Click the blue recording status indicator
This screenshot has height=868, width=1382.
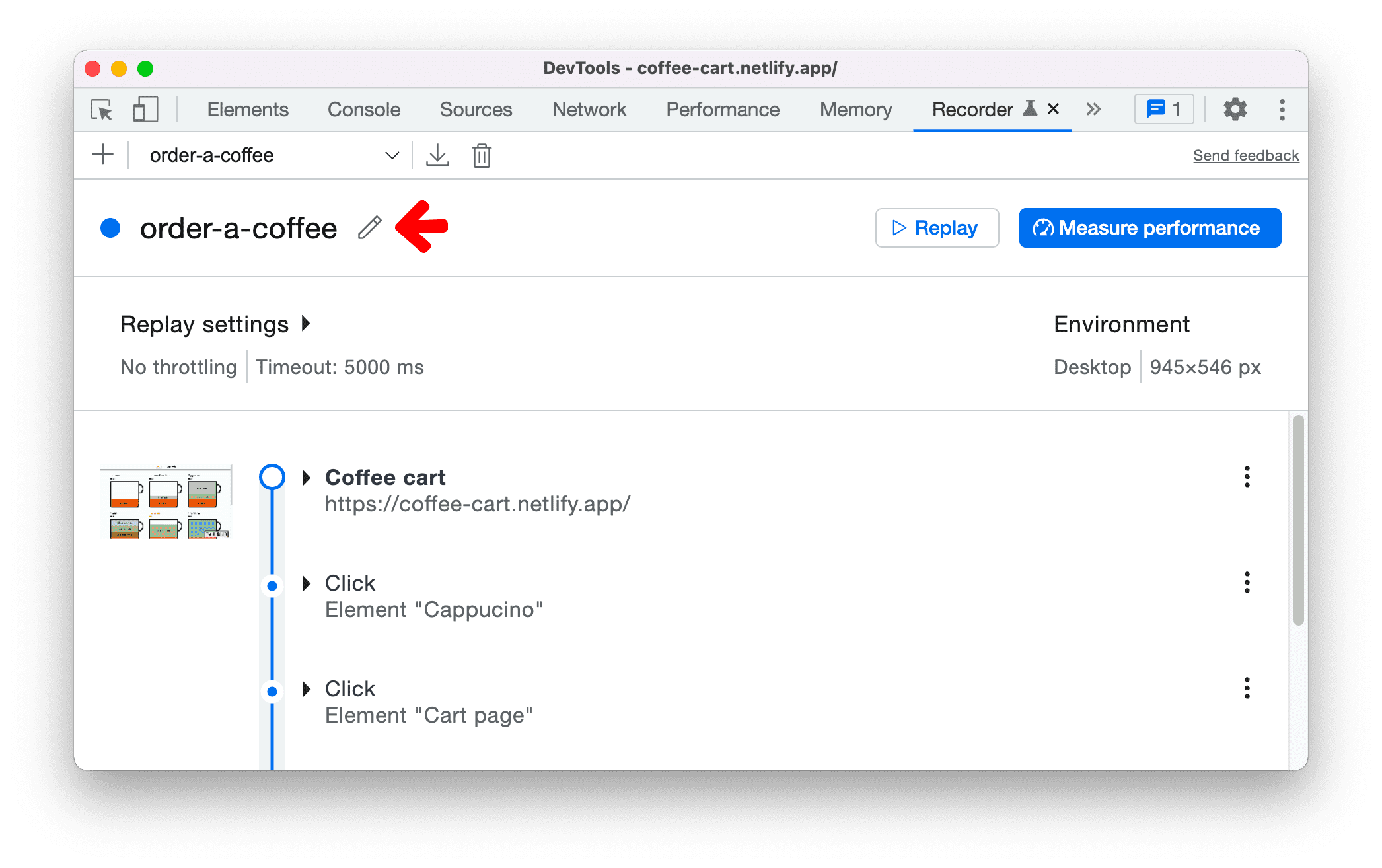tap(113, 226)
